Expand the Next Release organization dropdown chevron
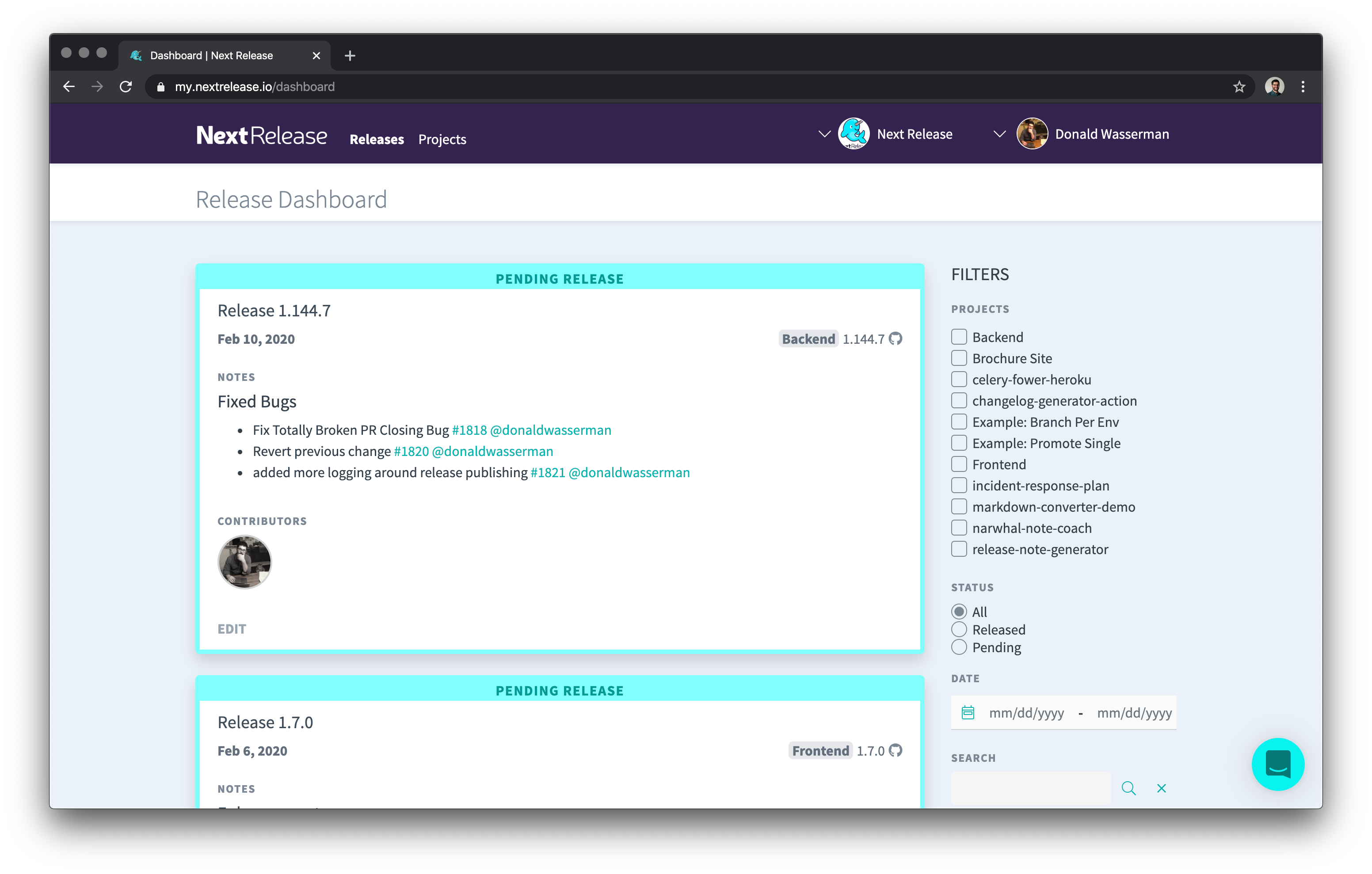Screen dimensions: 1372x874 click(824, 134)
